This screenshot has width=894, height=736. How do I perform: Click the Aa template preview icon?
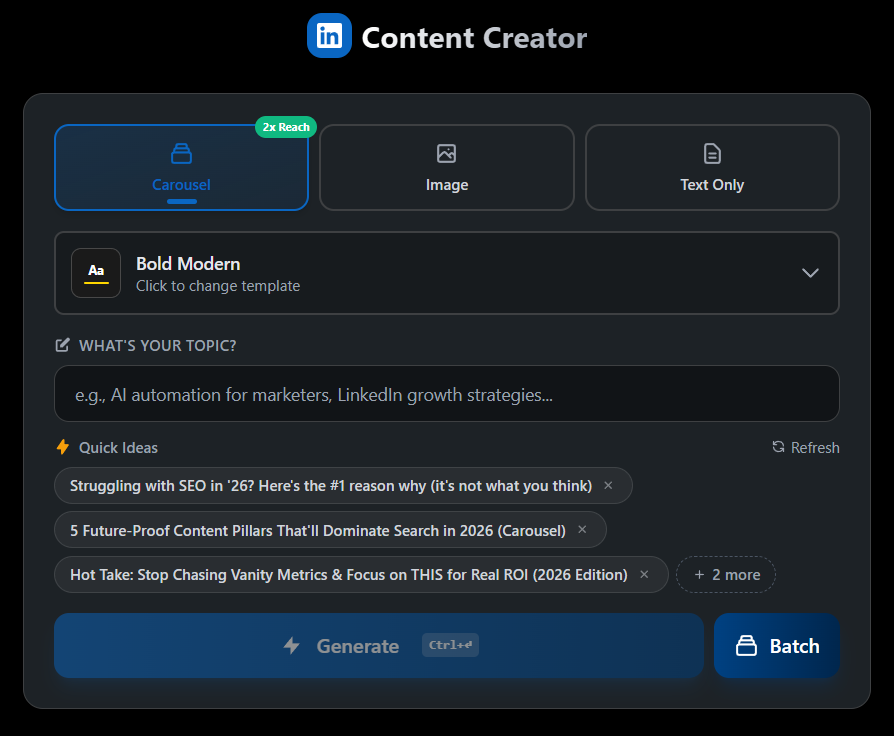click(96, 272)
